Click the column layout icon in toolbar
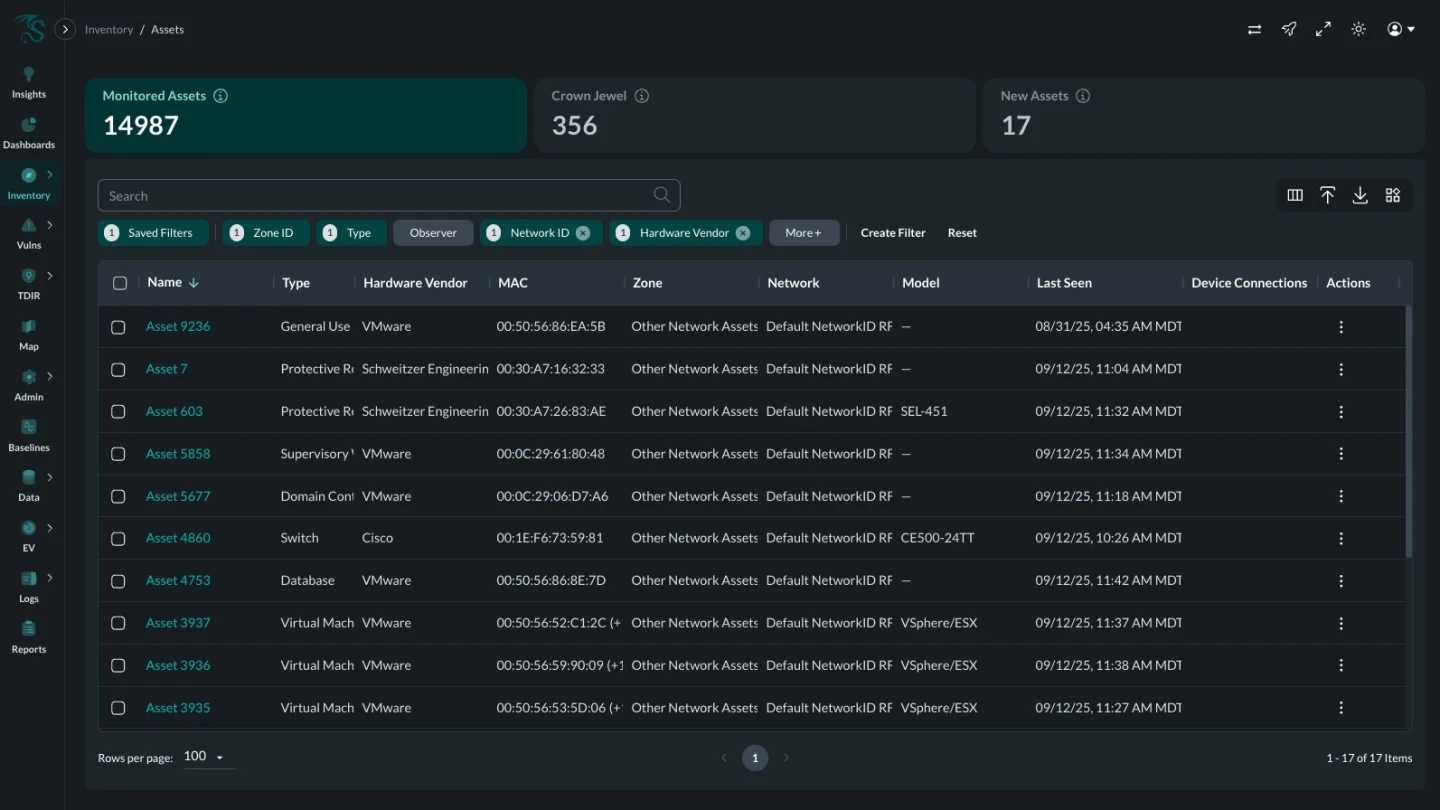Viewport: 1440px width, 810px height. 1295,196
